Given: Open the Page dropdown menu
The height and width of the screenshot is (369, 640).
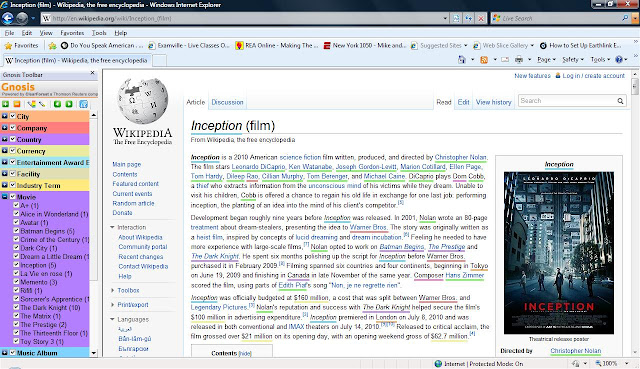Looking at the screenshot, I should coord(546,60).
